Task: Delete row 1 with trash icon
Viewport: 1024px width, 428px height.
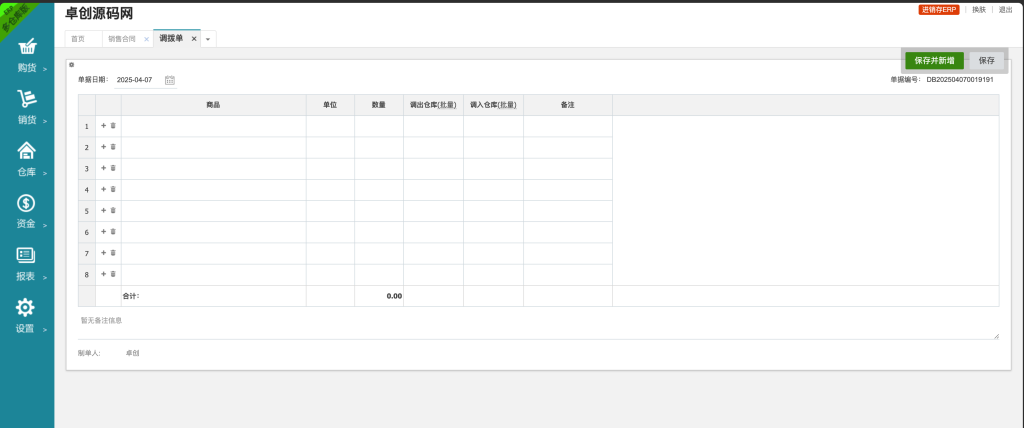Action: [113, 125]
